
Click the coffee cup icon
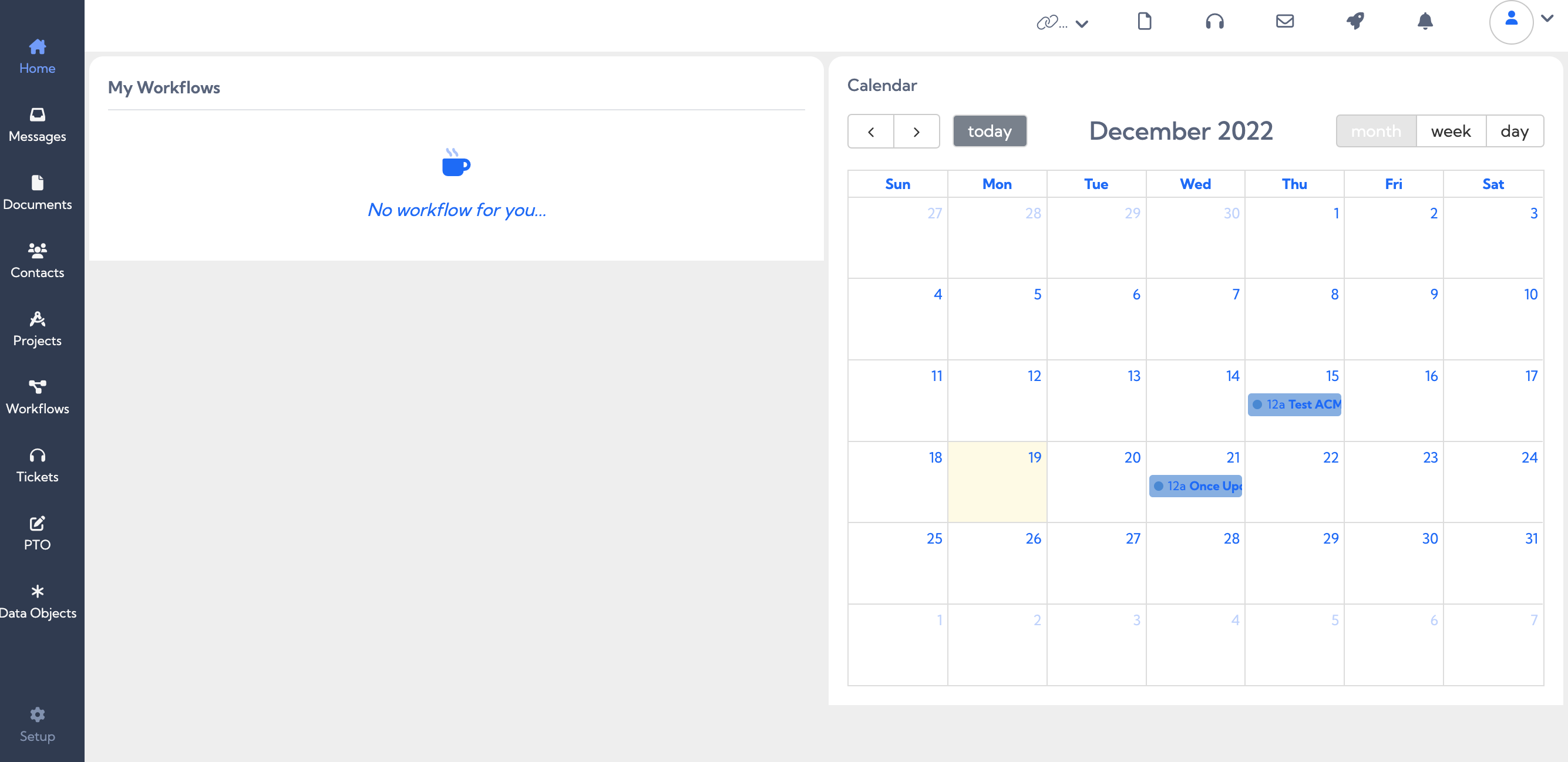pyautogui.click(x=456, y=162)
